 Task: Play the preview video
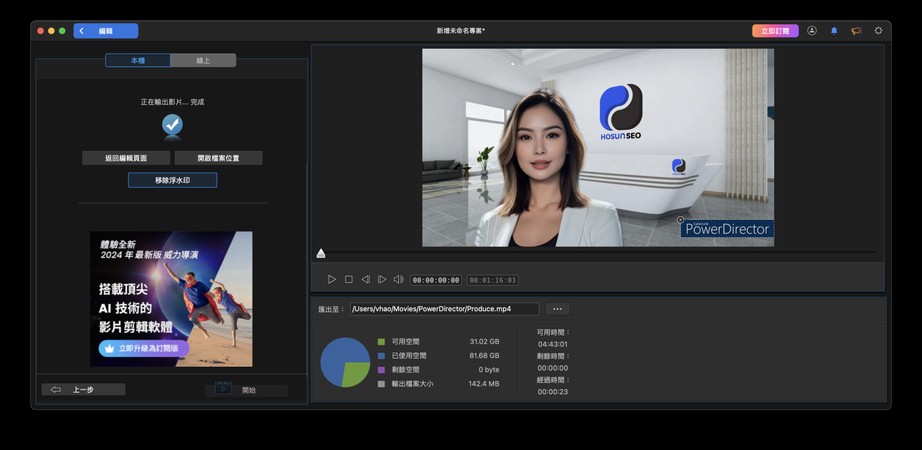click(332, 280)
